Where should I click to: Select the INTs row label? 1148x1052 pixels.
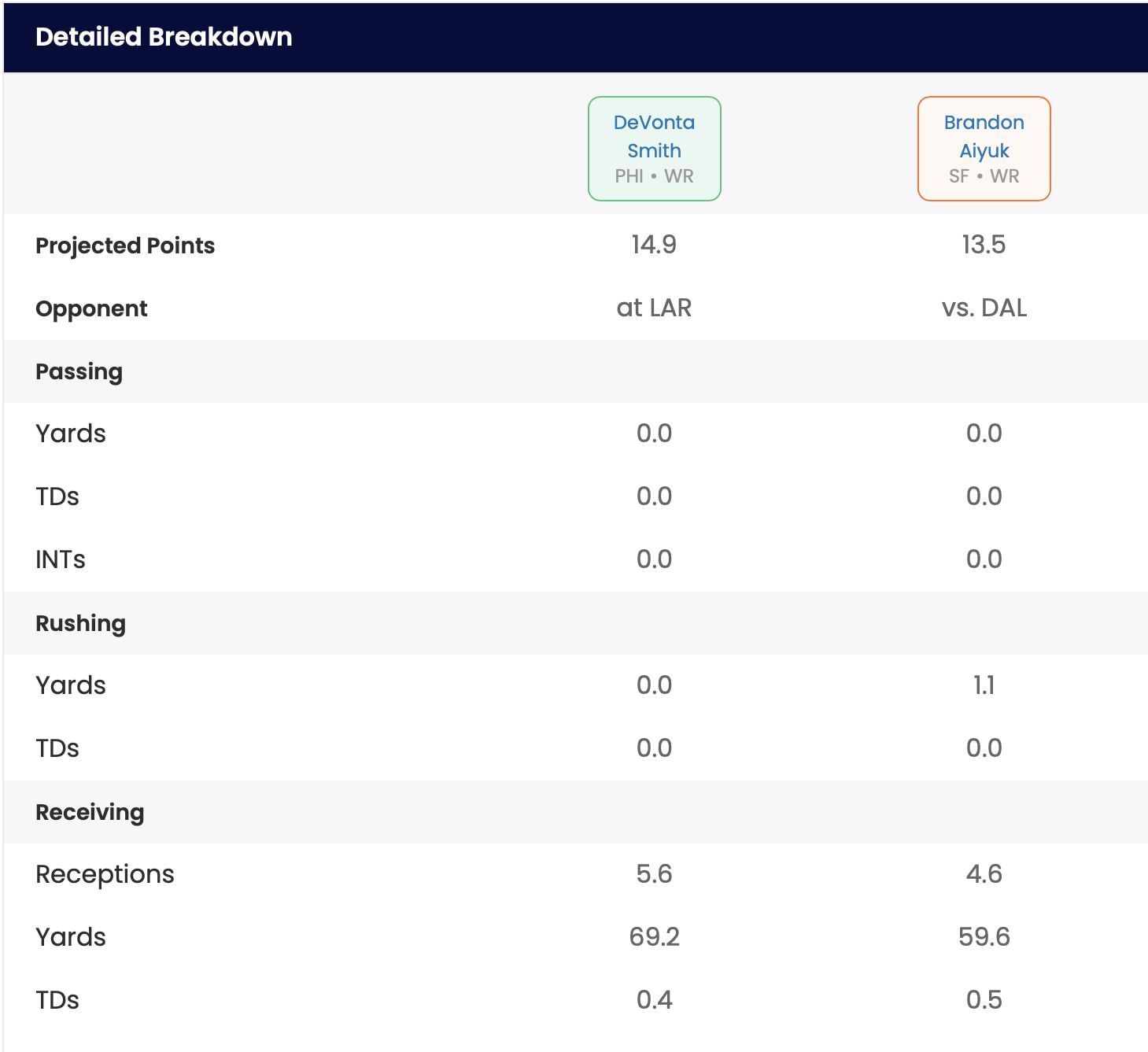tap(61, 559)
